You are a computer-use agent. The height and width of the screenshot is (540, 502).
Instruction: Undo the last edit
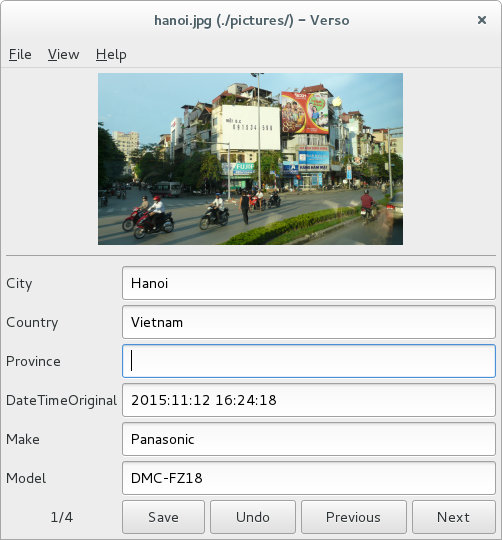(253, 517)
